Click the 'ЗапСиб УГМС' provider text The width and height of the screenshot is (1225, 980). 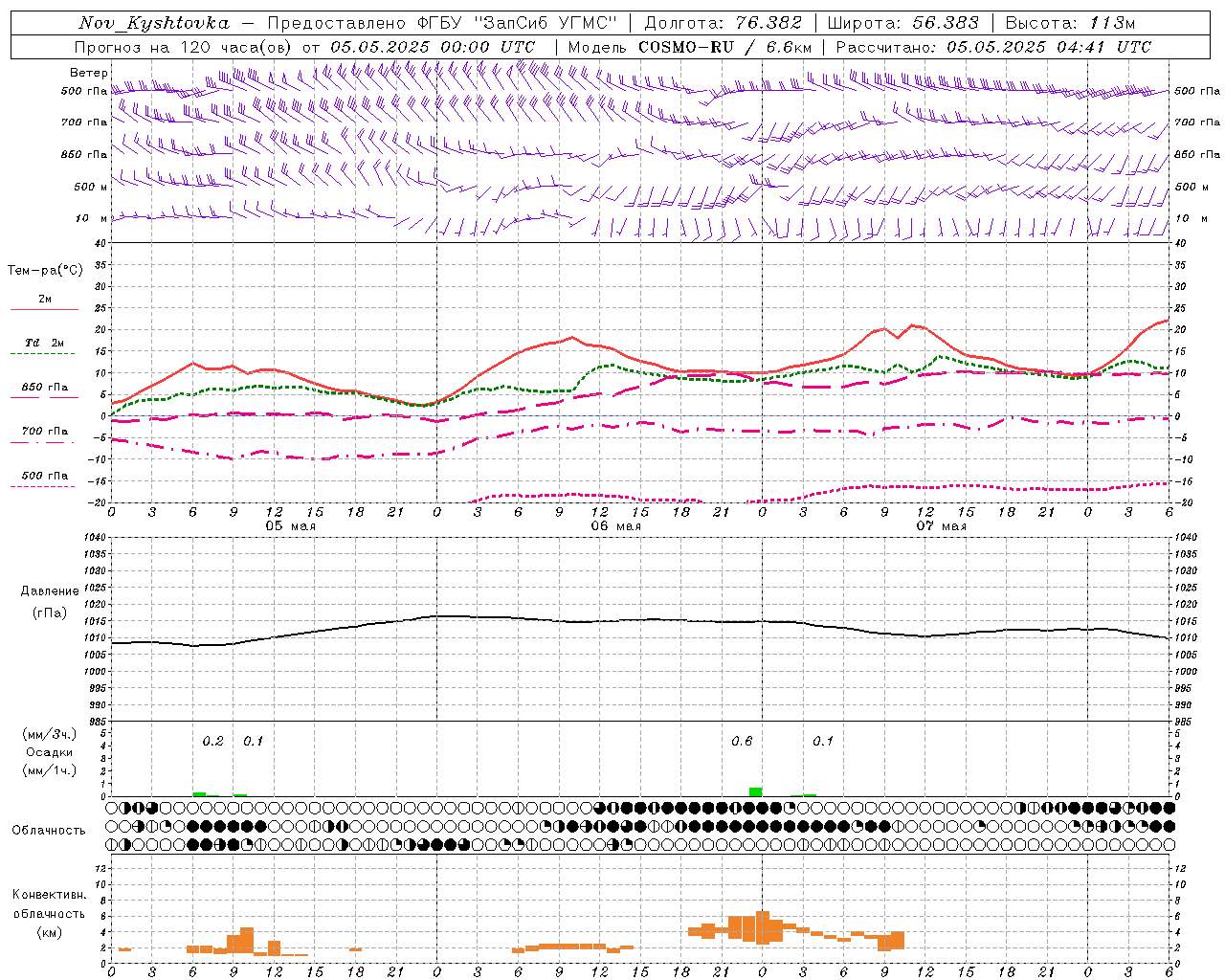coord(546,23)
